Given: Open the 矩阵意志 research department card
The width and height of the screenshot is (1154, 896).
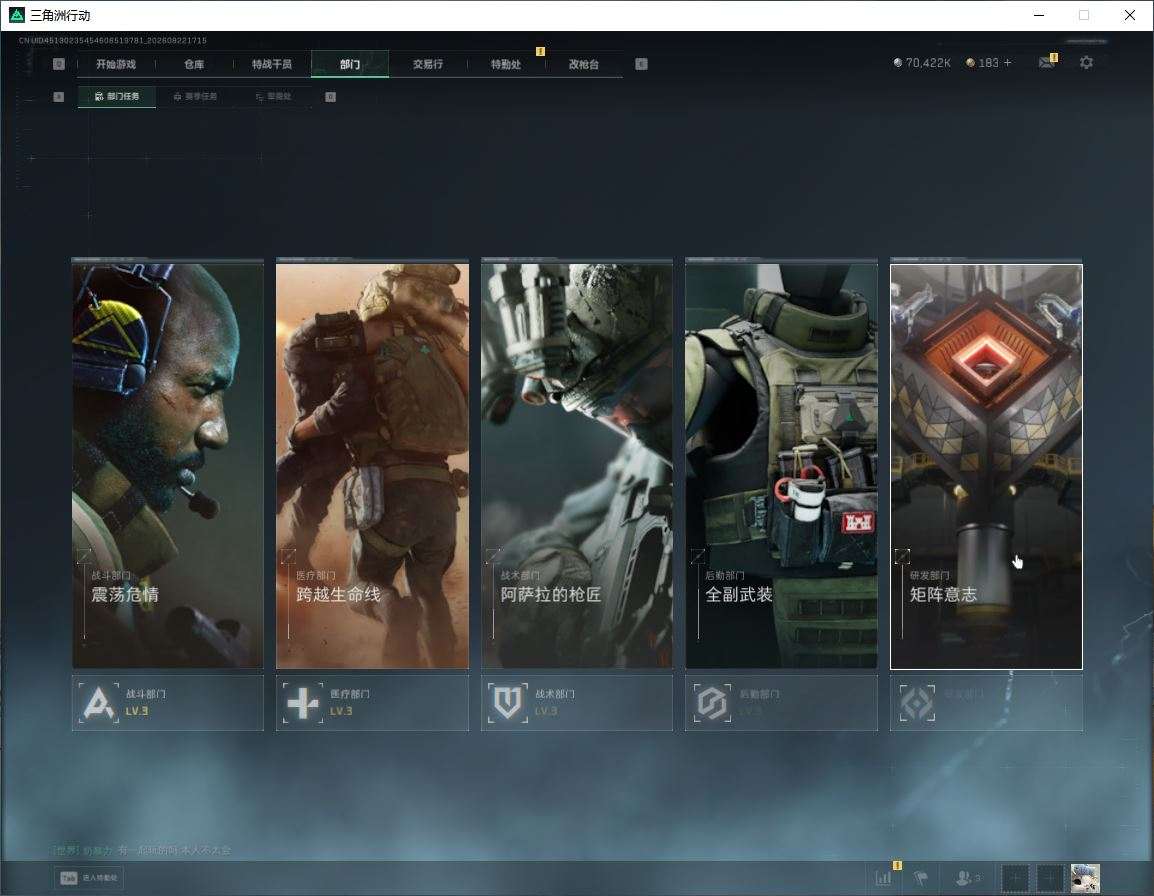Looking at the screenshot, I should 986,466.
